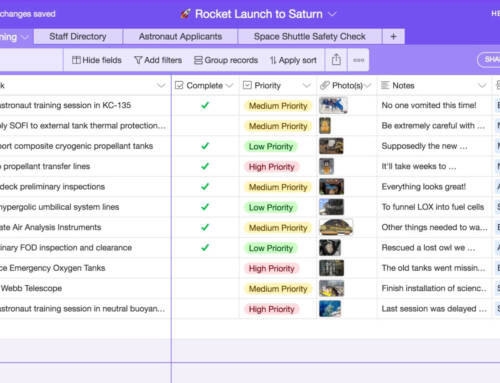
Task: Click the rocket icon beside the base title
Action: coord(186,14)
